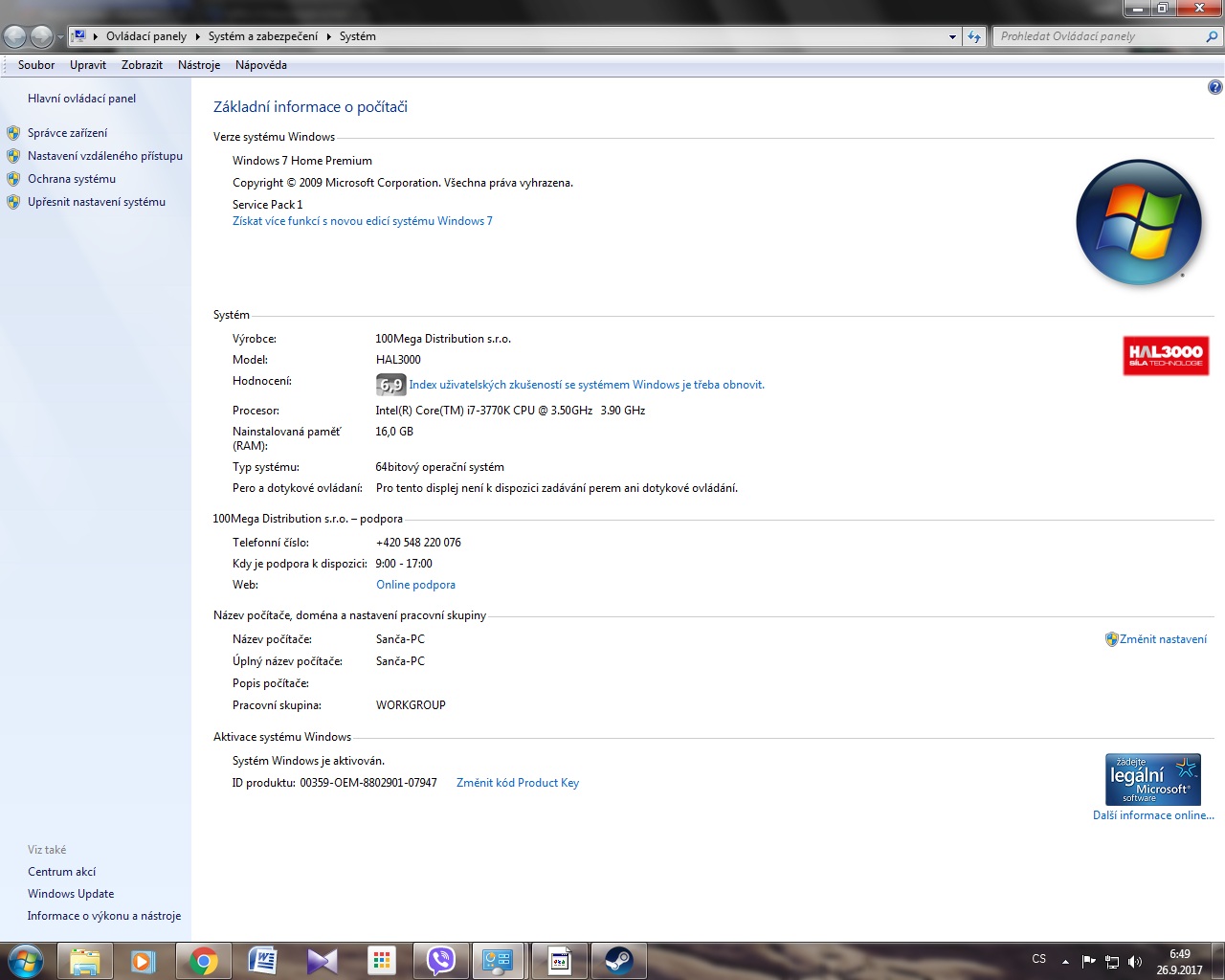The height and width of the screenshot is (980, 1225).
Task: Open the network connection tray icon
Action: [1112, 961]
